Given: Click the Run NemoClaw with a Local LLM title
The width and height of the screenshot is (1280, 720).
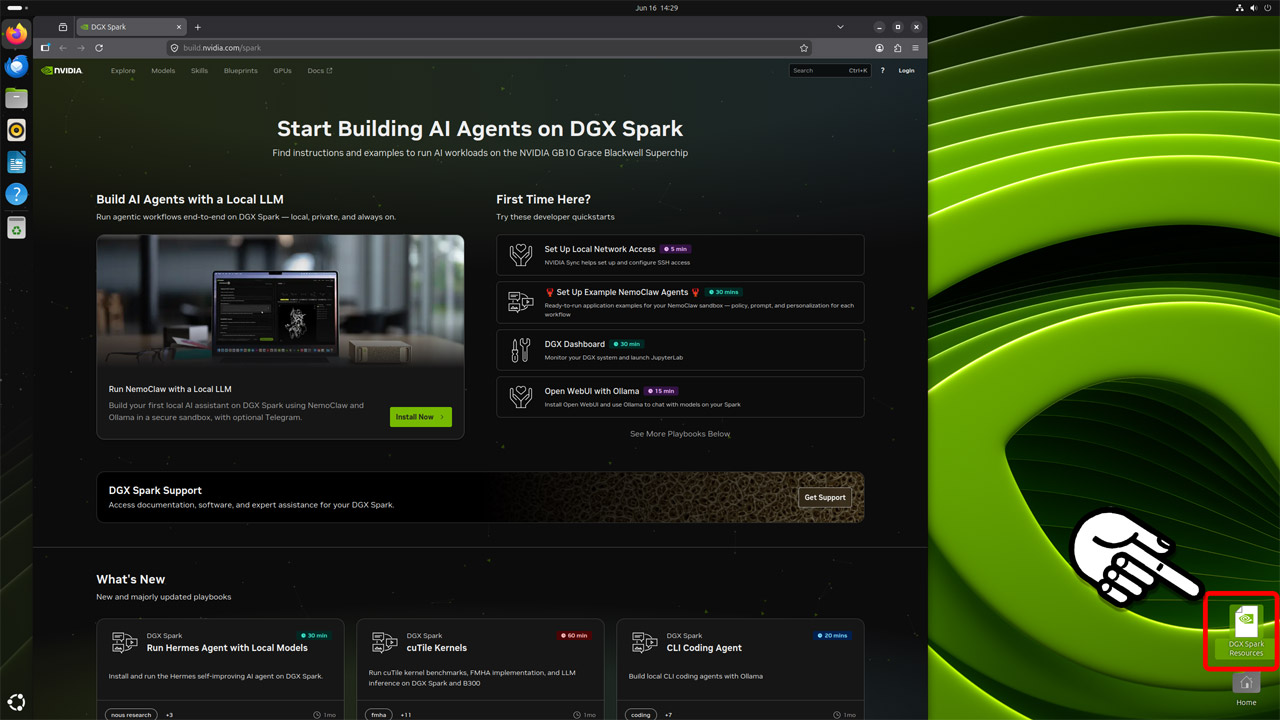Looking at the screenshot, I should pyautogui.click(x=170, y=389).
